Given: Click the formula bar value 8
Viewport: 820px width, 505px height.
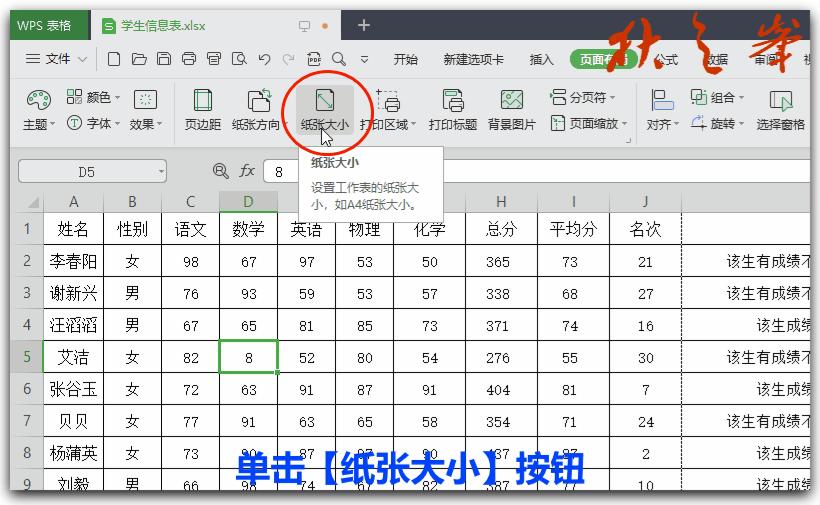Looking at the screenshot, I should click(x=279, y=172).
